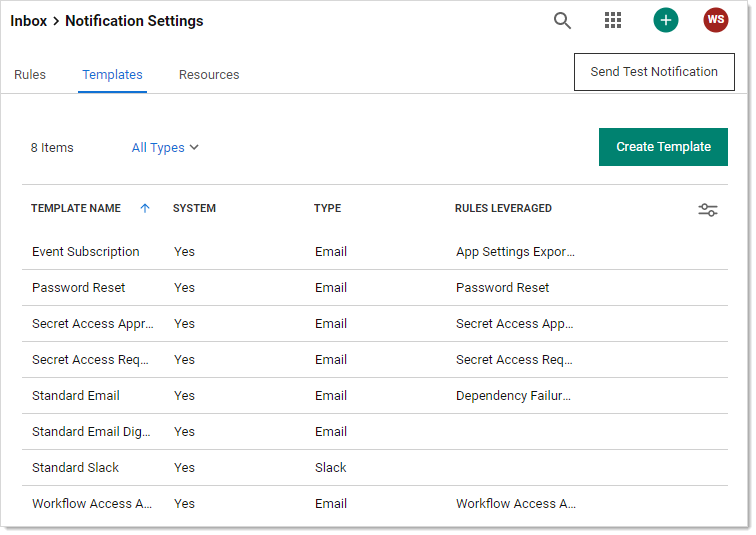Go back to Inbox breadcrumb
This screenshot has height=535, width=756.
tap(28, 21)
